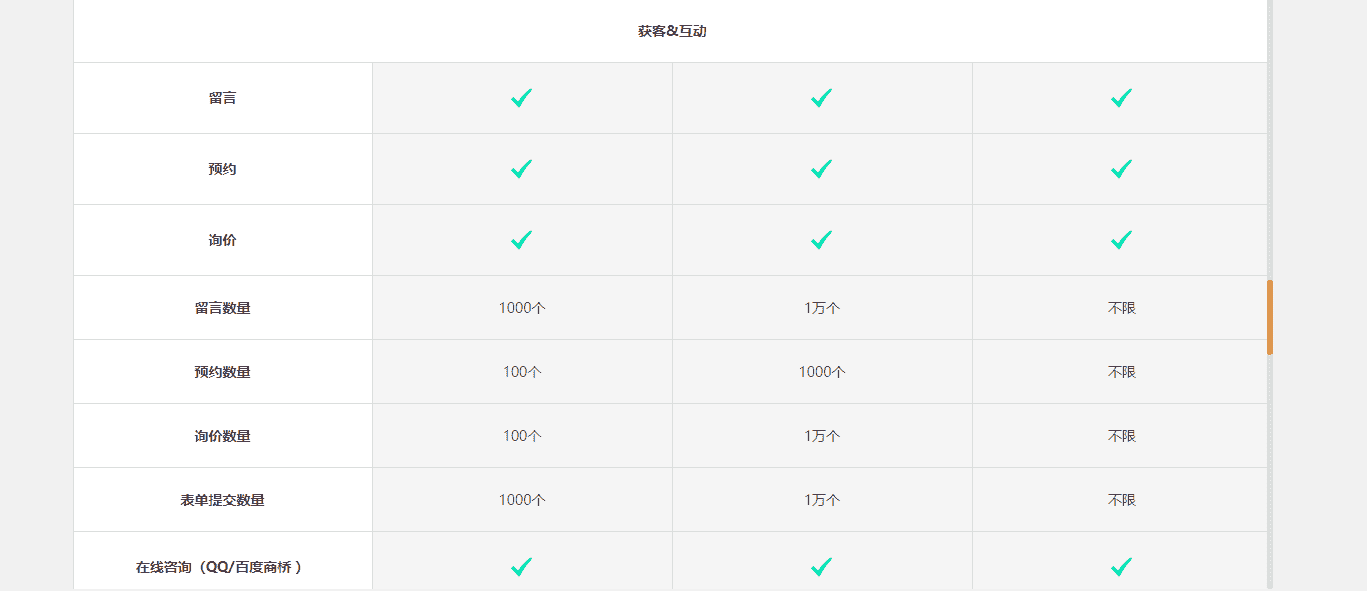Click the 在线咨询（QQ/百度商桥）label

click(219, 567)
